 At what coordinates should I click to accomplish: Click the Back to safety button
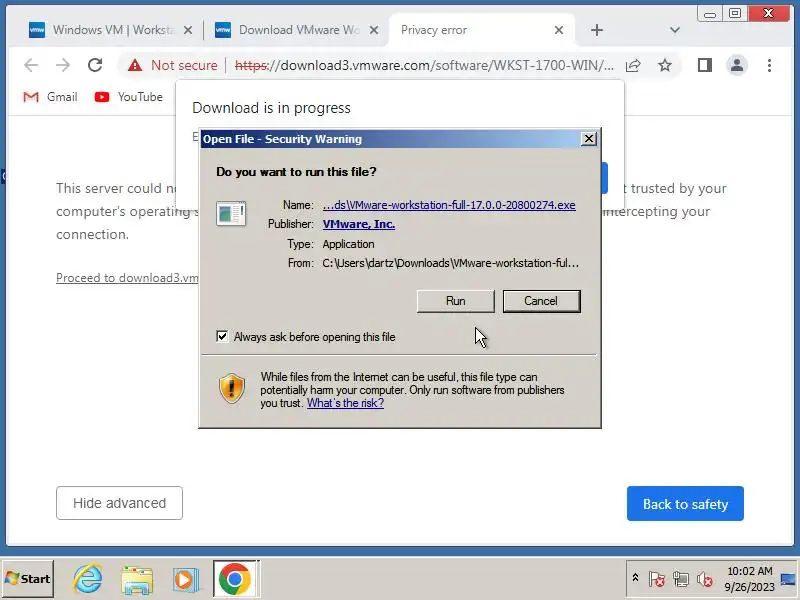click(685, 504)
